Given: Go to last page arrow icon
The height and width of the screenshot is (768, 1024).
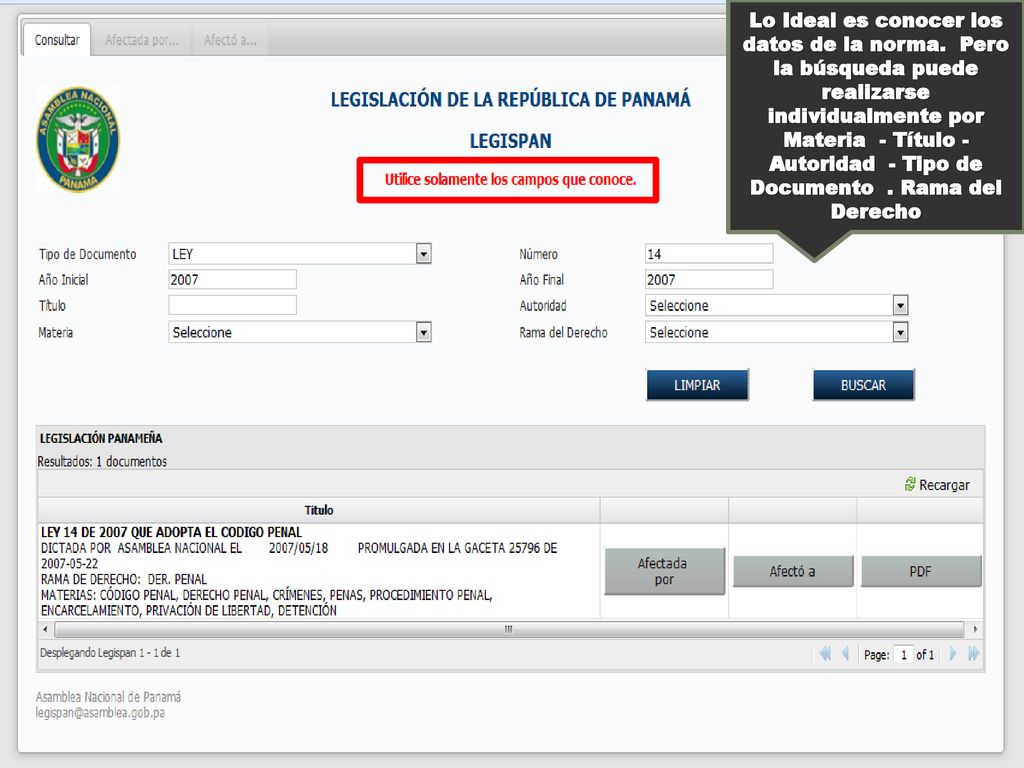Looking at the screenshot, I should point(974,653).
